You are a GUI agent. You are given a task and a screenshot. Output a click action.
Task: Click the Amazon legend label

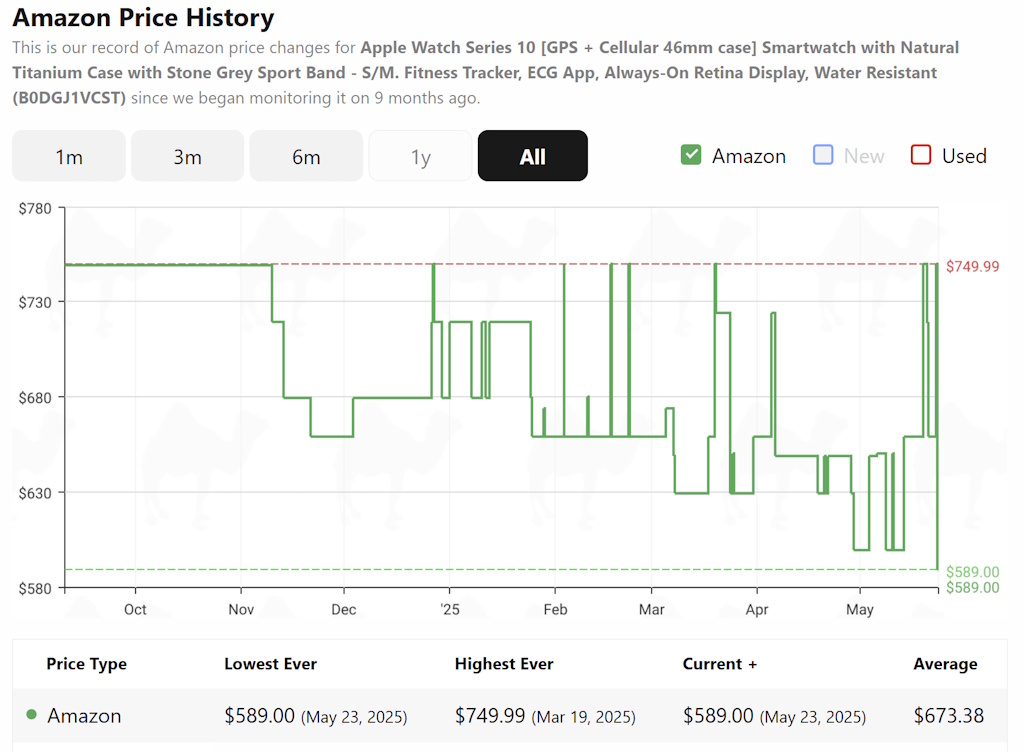[749, 156]
